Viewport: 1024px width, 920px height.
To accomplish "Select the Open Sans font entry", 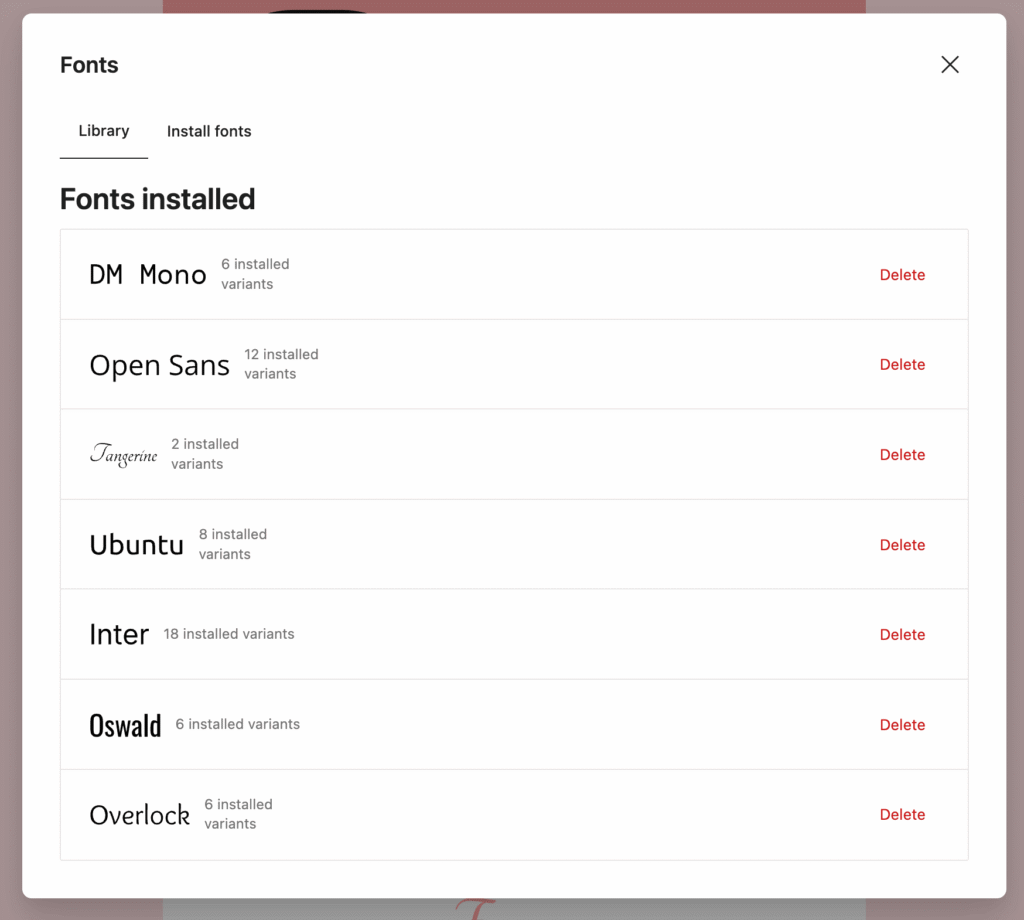I will (x=159, y=364).
